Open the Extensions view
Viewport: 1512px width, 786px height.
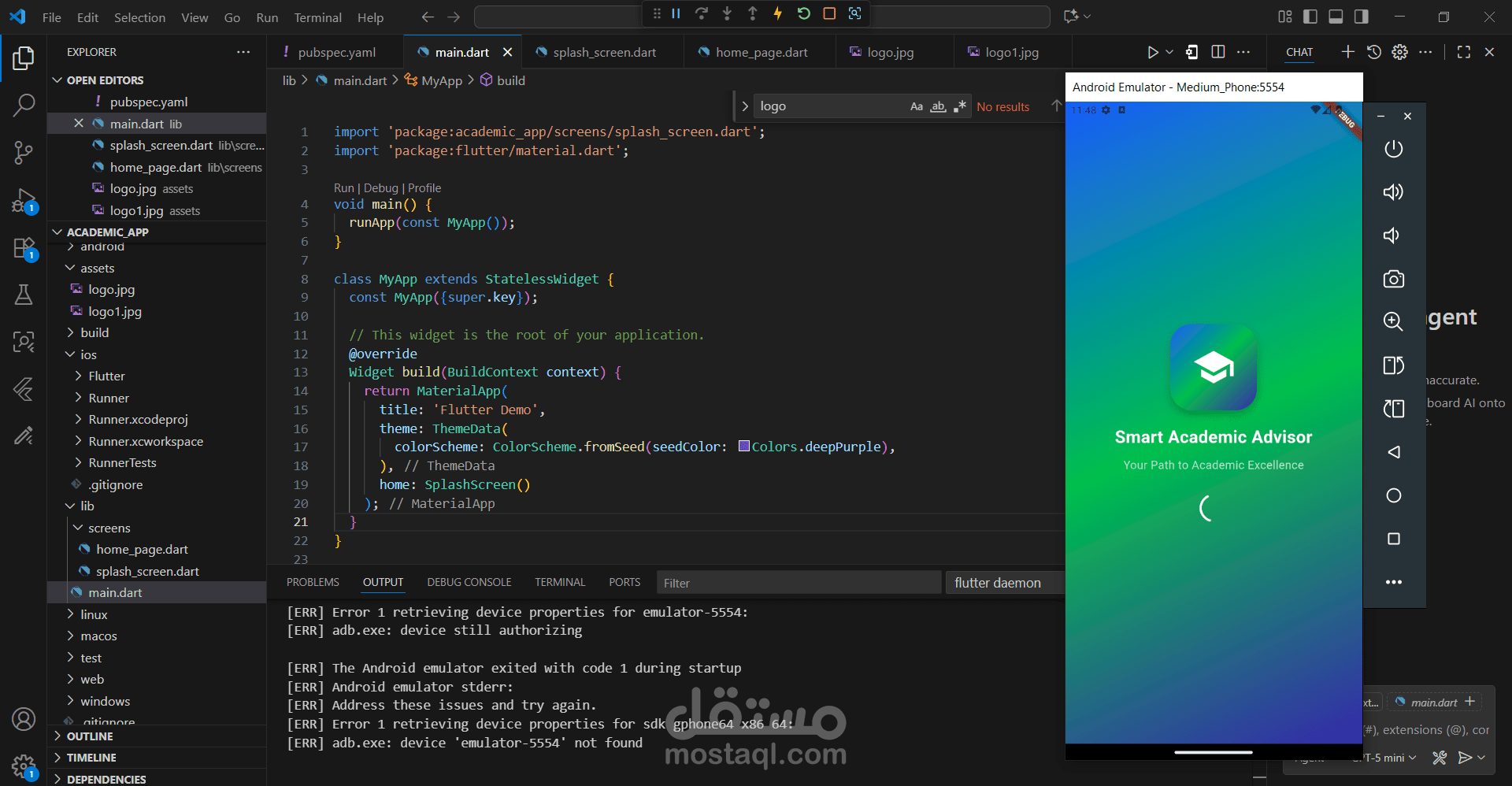click(x=24, y=248)
